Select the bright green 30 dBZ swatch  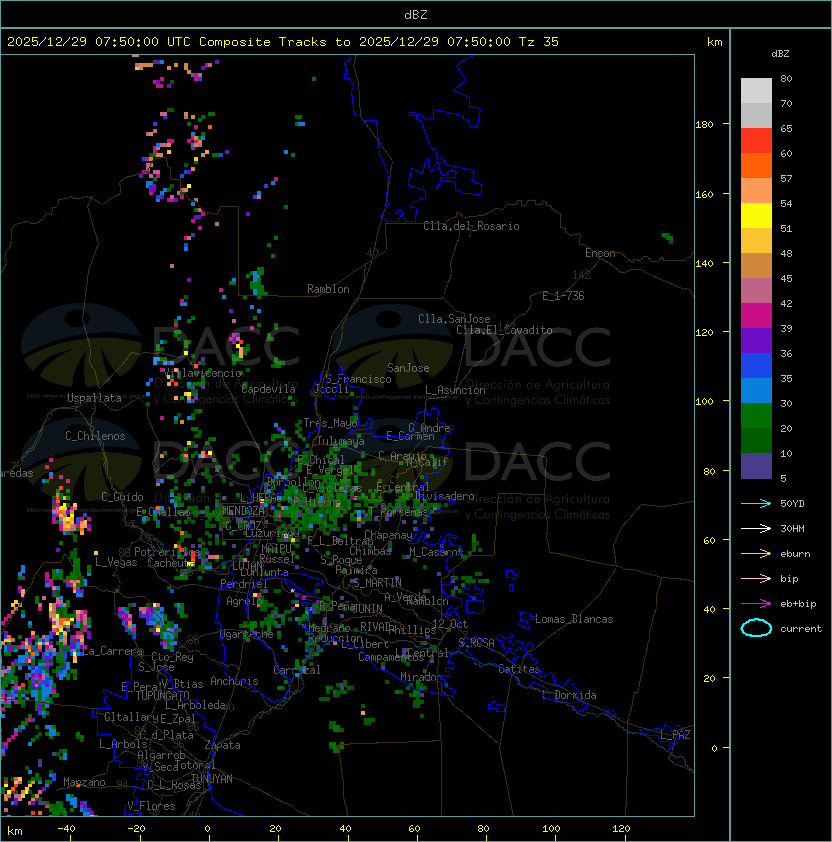click(x=756, y=416)
